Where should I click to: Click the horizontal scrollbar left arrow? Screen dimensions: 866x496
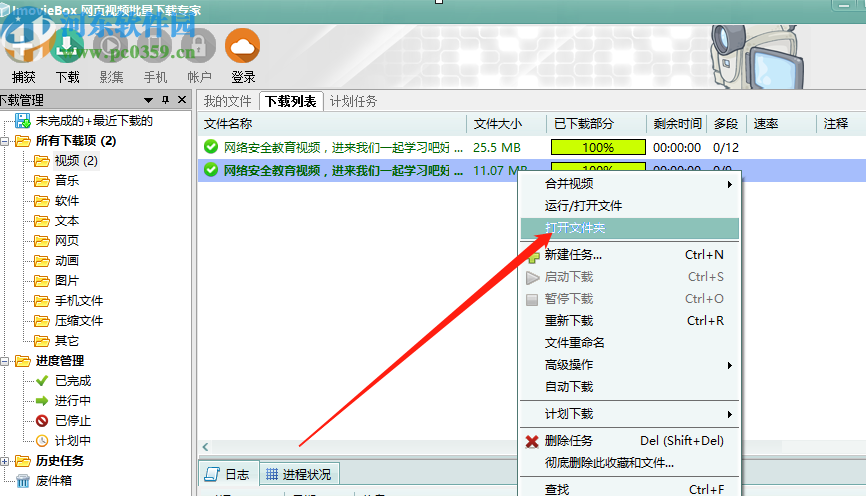[x=205, y=447]
